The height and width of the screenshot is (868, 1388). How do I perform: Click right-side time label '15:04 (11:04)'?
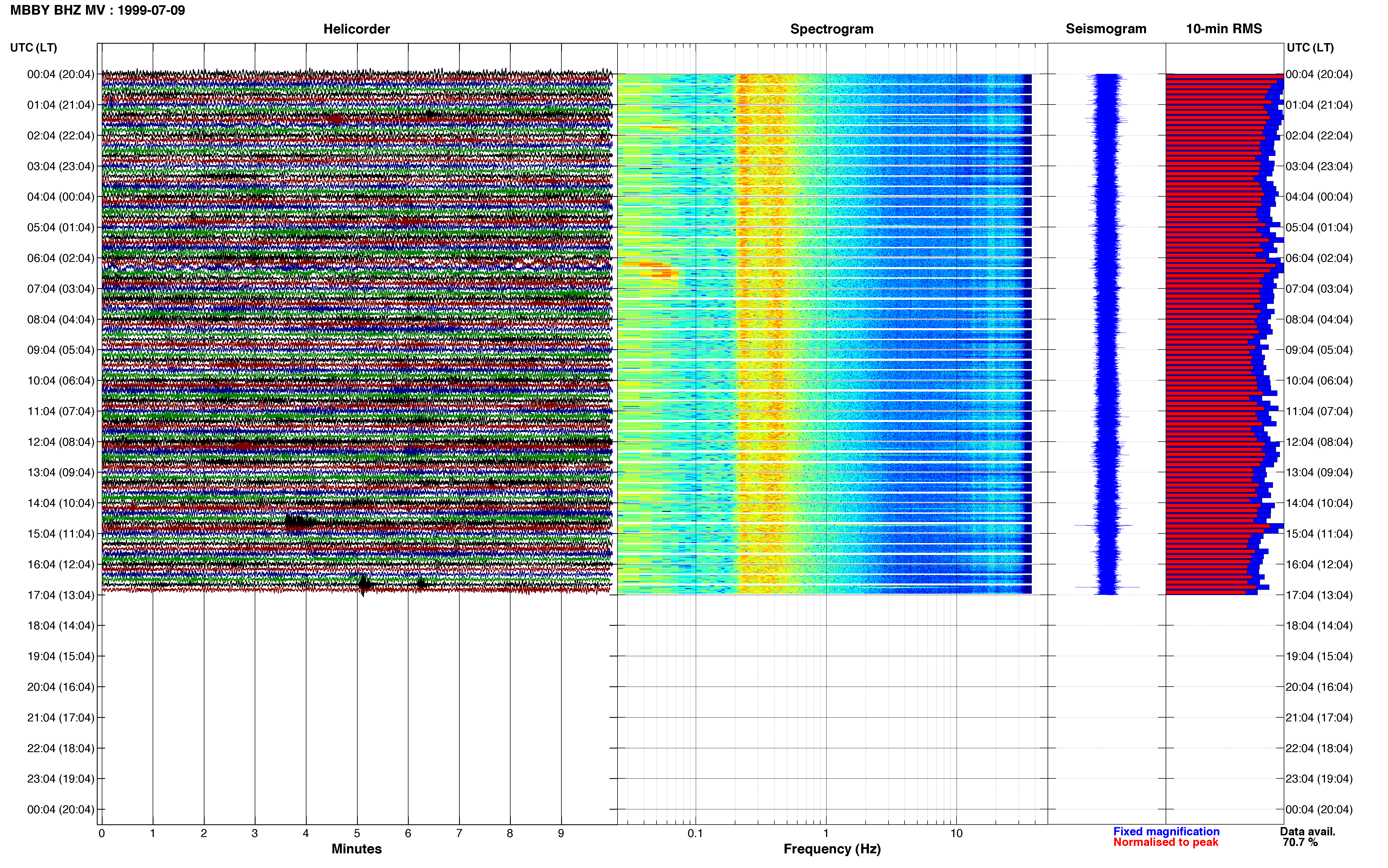click(1319, 534)
